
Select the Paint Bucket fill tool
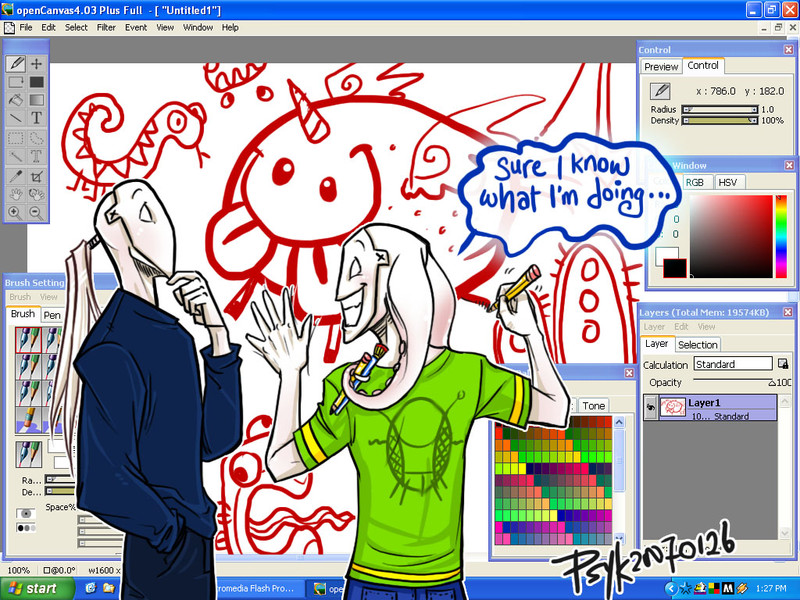tap(16, 100)
